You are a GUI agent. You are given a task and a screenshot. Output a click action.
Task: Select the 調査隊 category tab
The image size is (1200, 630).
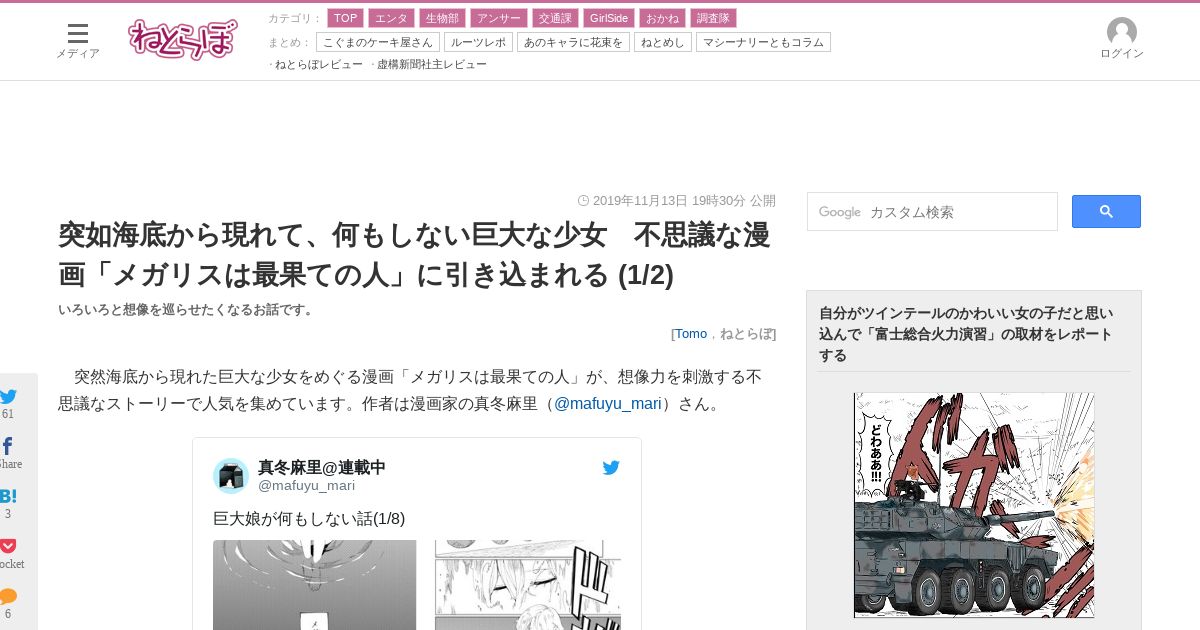pyautogui.click(x=713, y=18)
